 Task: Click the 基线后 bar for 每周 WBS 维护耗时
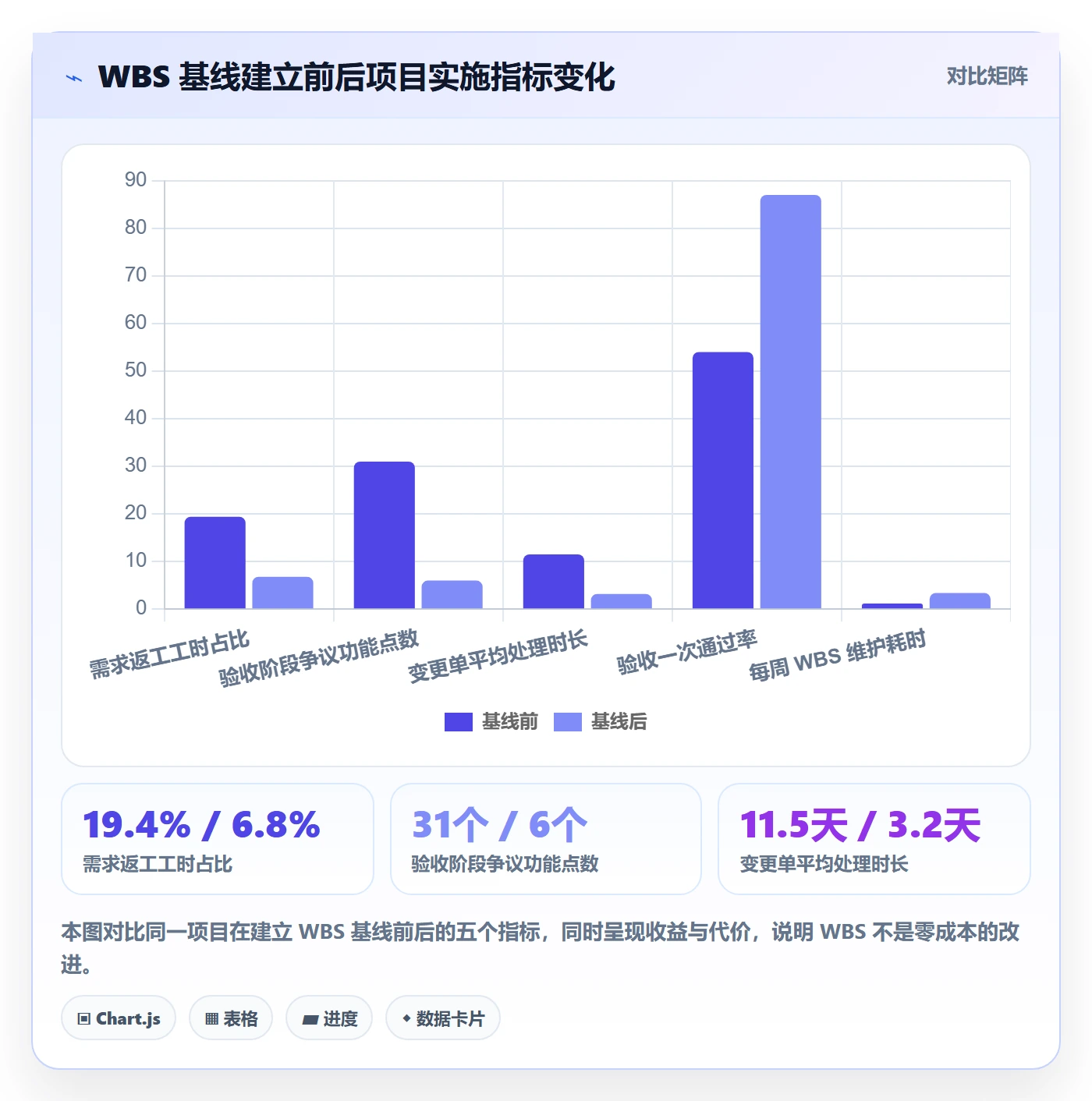click(960, 601)
